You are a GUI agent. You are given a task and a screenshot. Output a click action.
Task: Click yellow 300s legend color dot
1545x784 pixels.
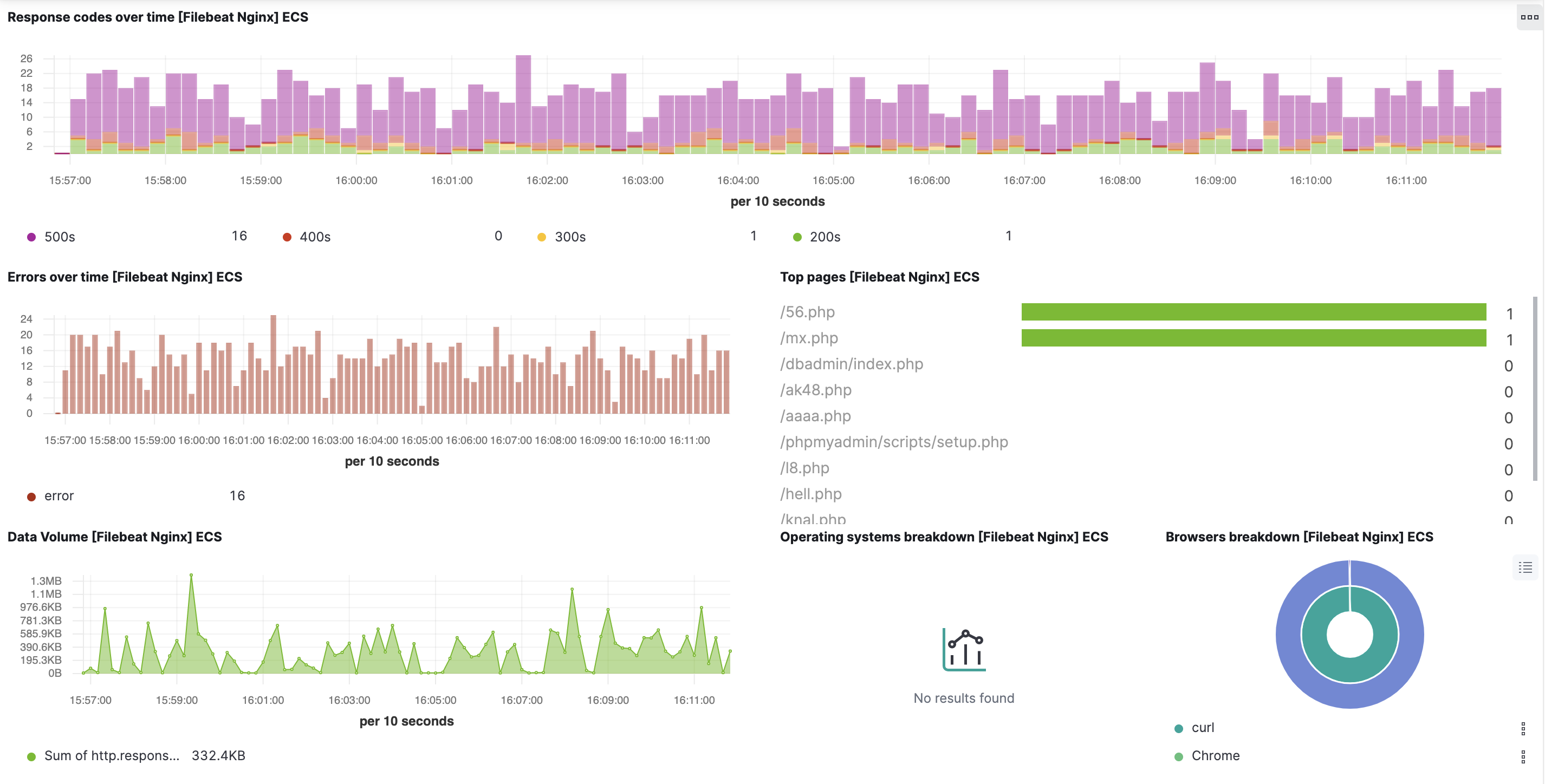pos(542,237)
